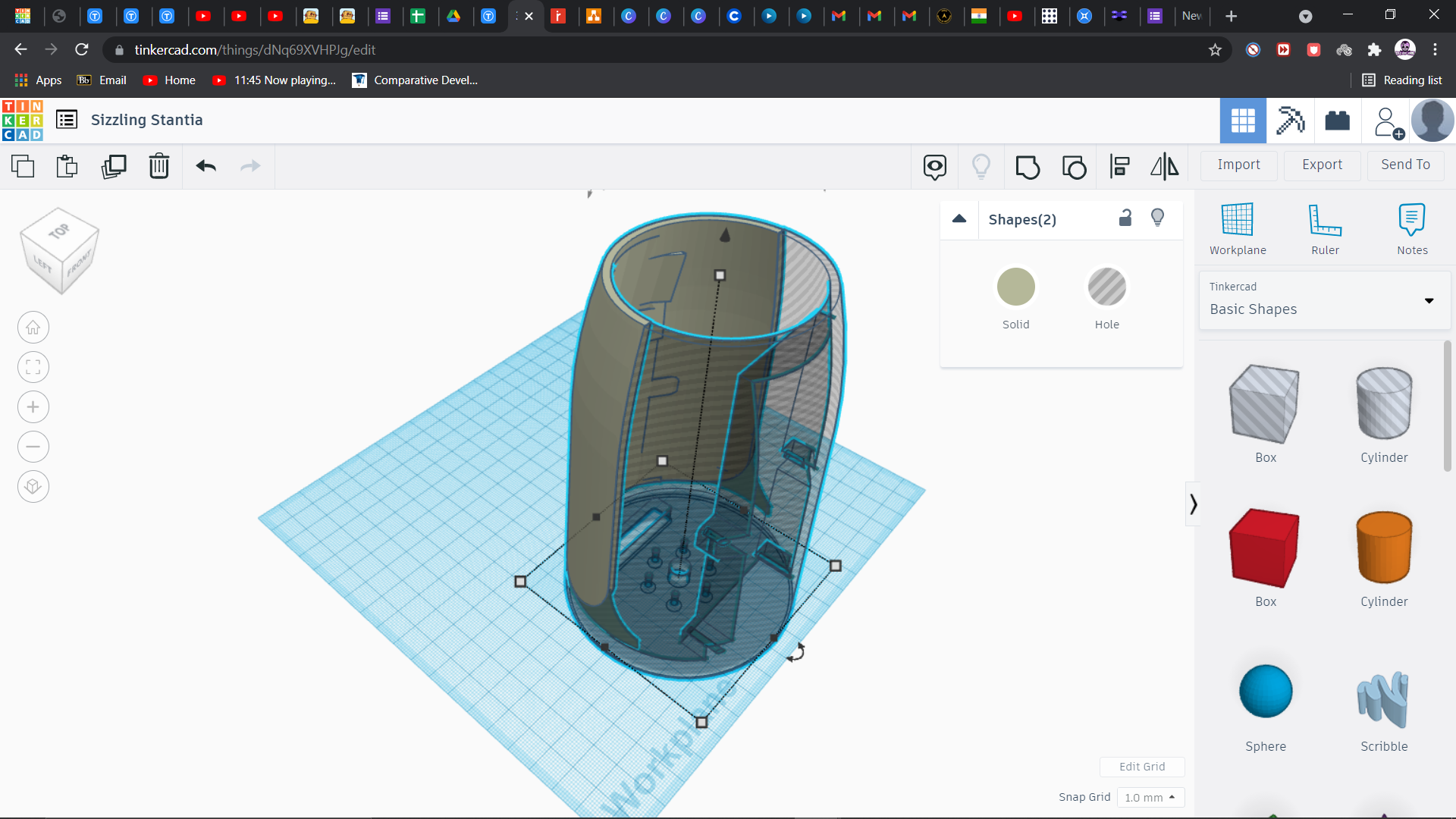1456x819 pixels.
Task: Expand the Basic Shapes dropdown
Action: click(x=1429, y=301)
